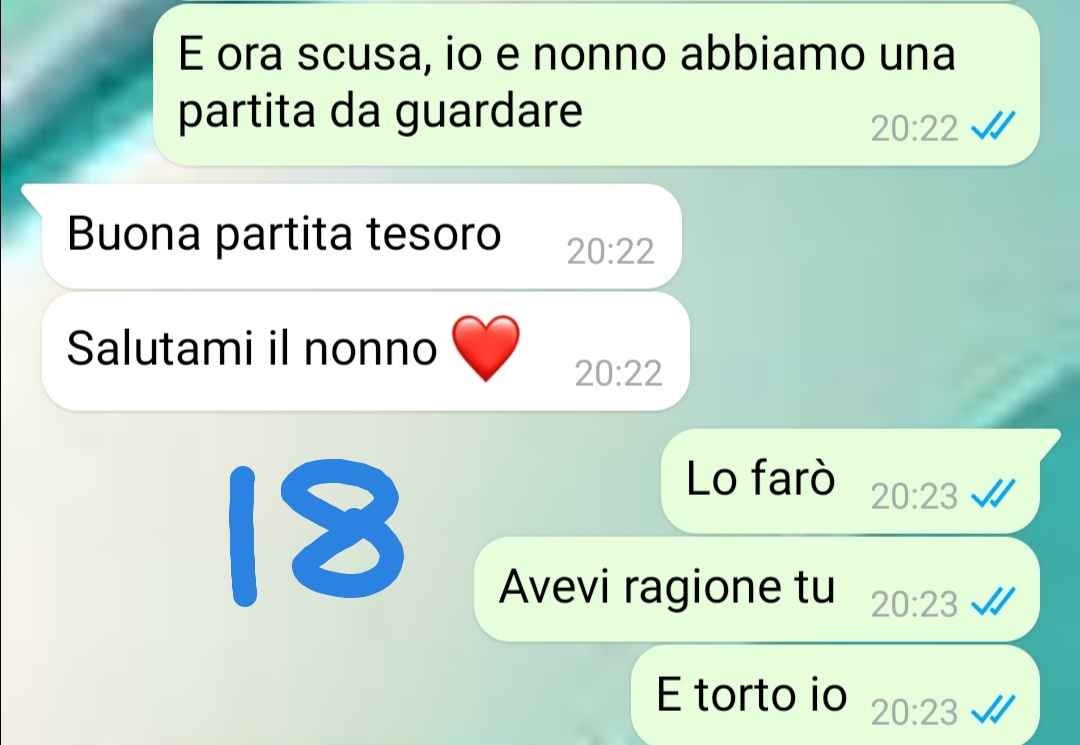Select the blue handwritten number 18
The width and height of the screenshot is (1080, 745).
pos(315,533)
